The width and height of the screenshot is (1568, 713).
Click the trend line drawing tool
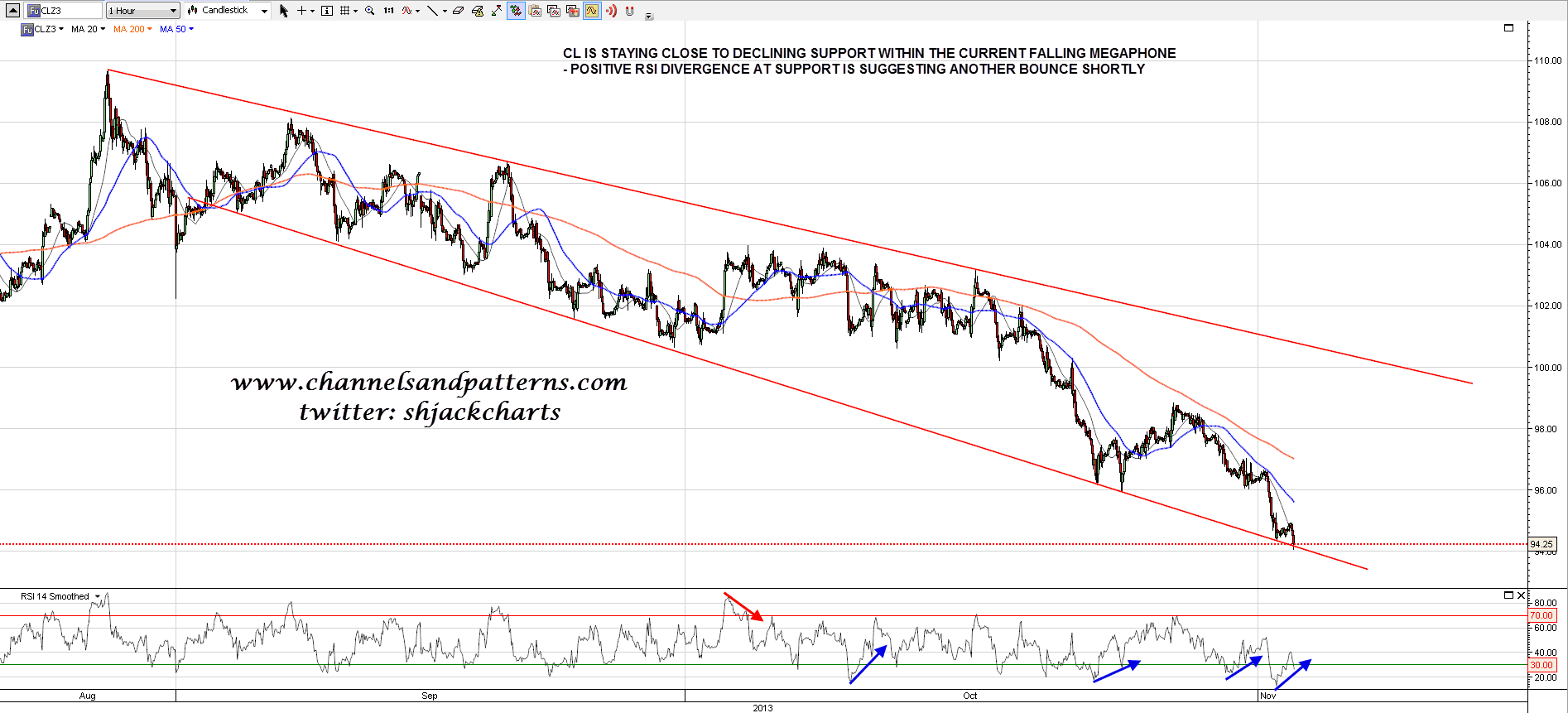click(432, 11)
